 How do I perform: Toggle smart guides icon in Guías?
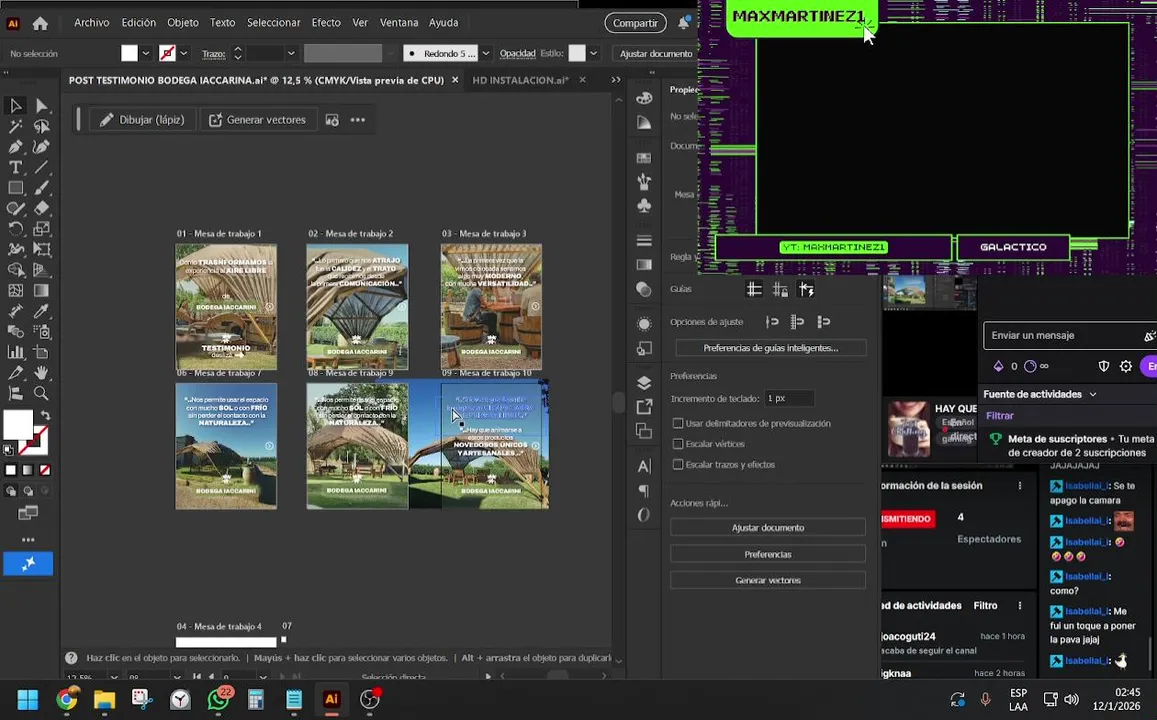(806, 290)
